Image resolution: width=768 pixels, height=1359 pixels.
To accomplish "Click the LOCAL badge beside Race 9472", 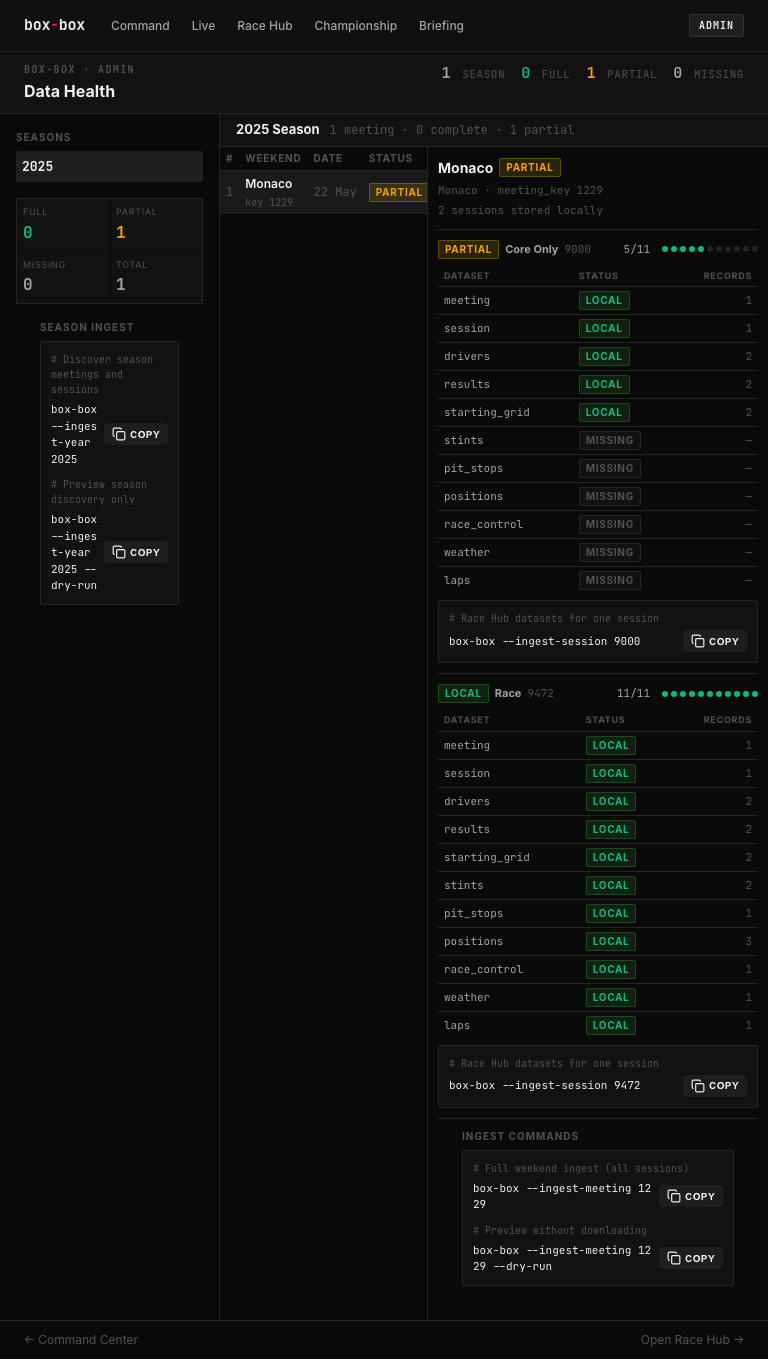I will point(463,693).
